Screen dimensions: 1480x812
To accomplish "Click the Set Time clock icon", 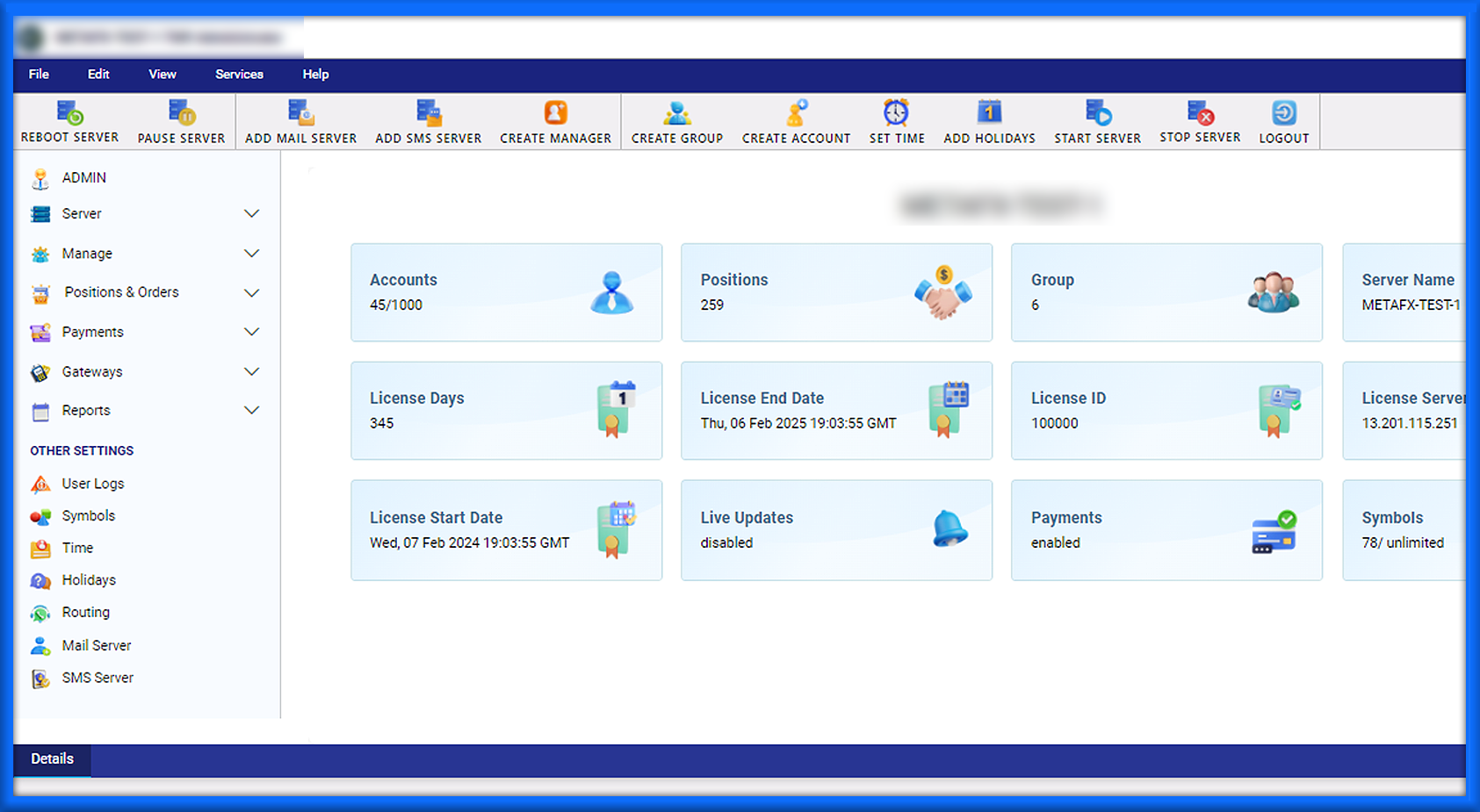I will tap(896, 113).
